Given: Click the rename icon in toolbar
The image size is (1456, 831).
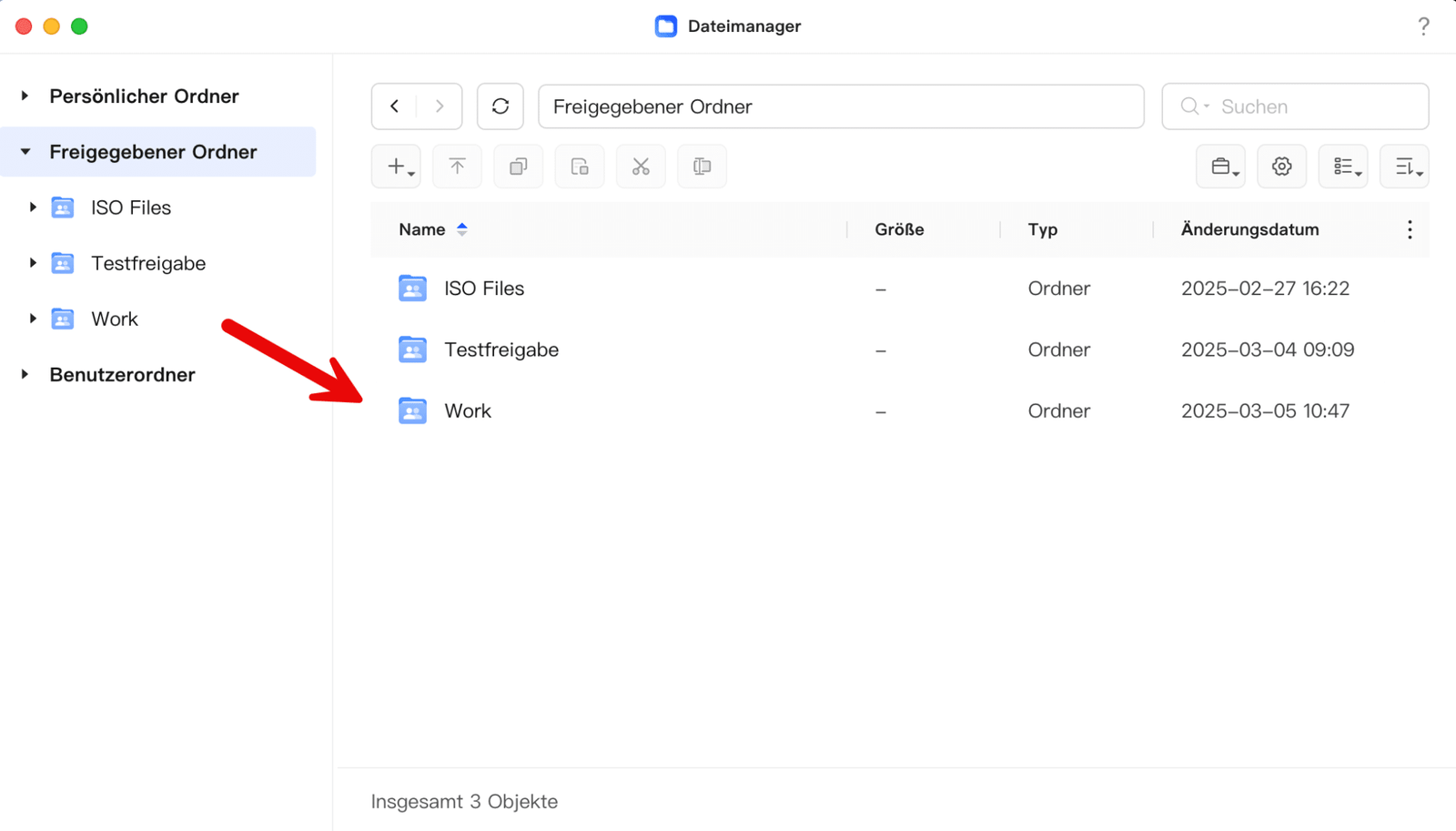Looking at the screenshot, I should (702, 167).
